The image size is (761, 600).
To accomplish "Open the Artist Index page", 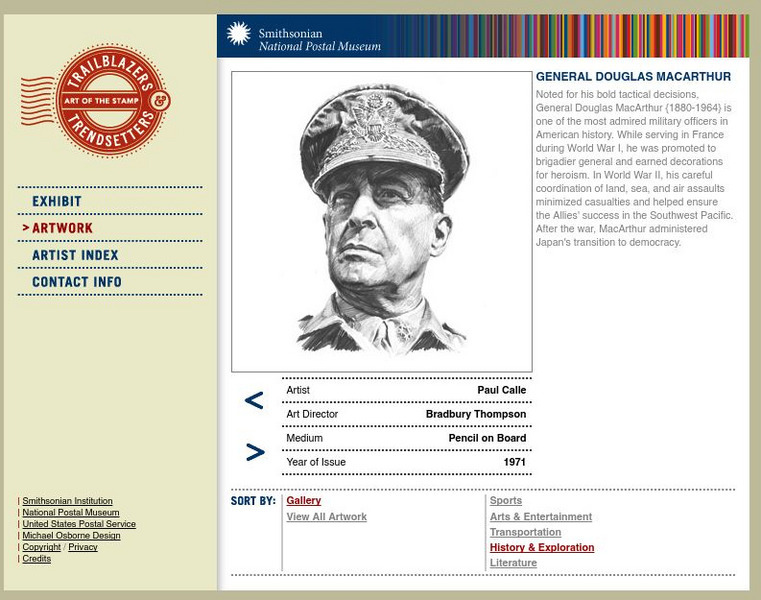I will [x=75, y=255].
